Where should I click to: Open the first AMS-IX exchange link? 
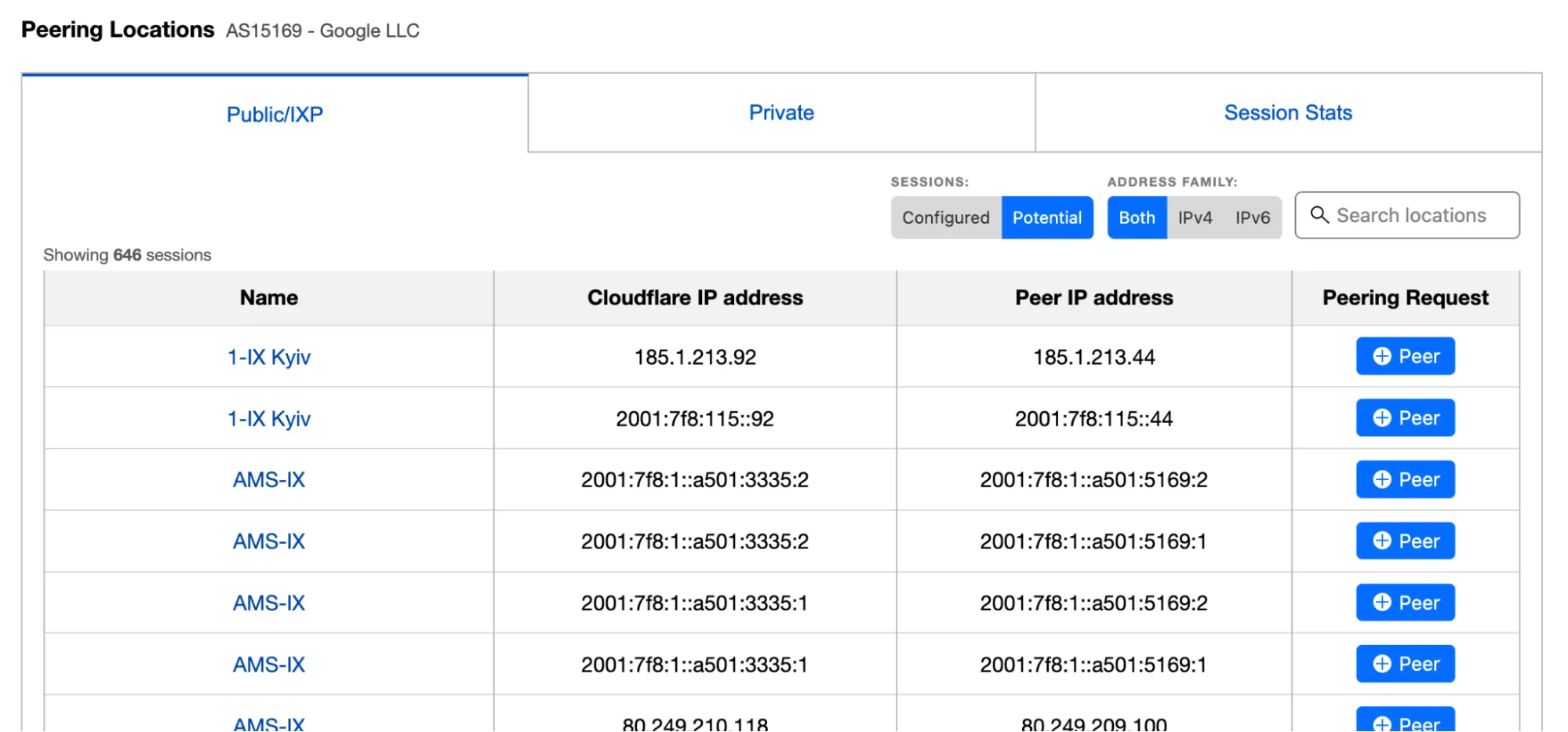click(x=268, y=479)
